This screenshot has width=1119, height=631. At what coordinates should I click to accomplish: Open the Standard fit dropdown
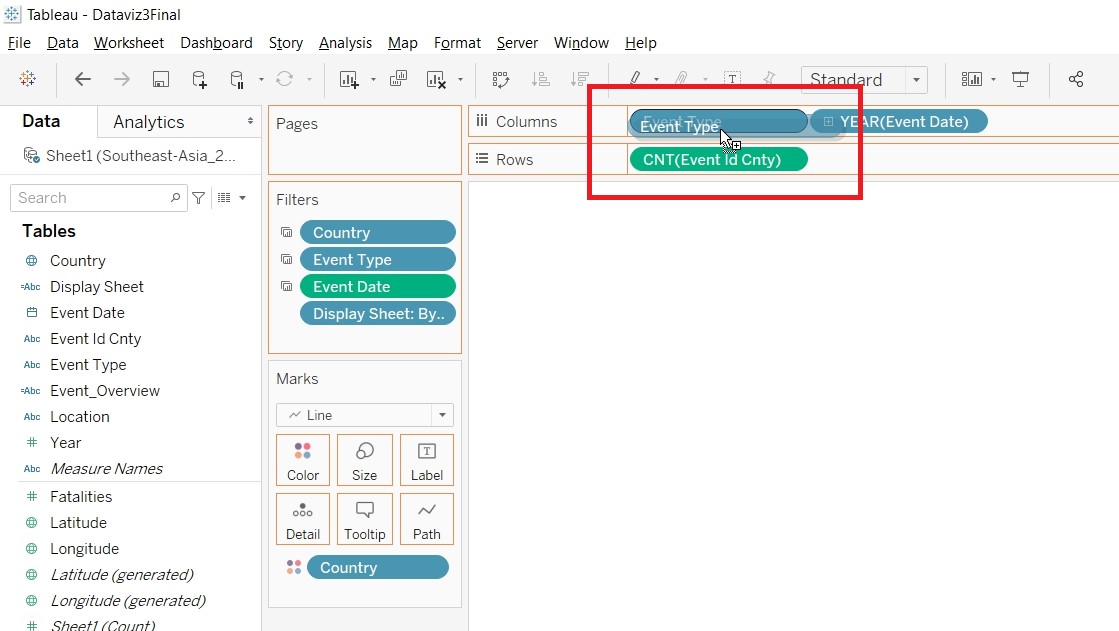(915, 80)
